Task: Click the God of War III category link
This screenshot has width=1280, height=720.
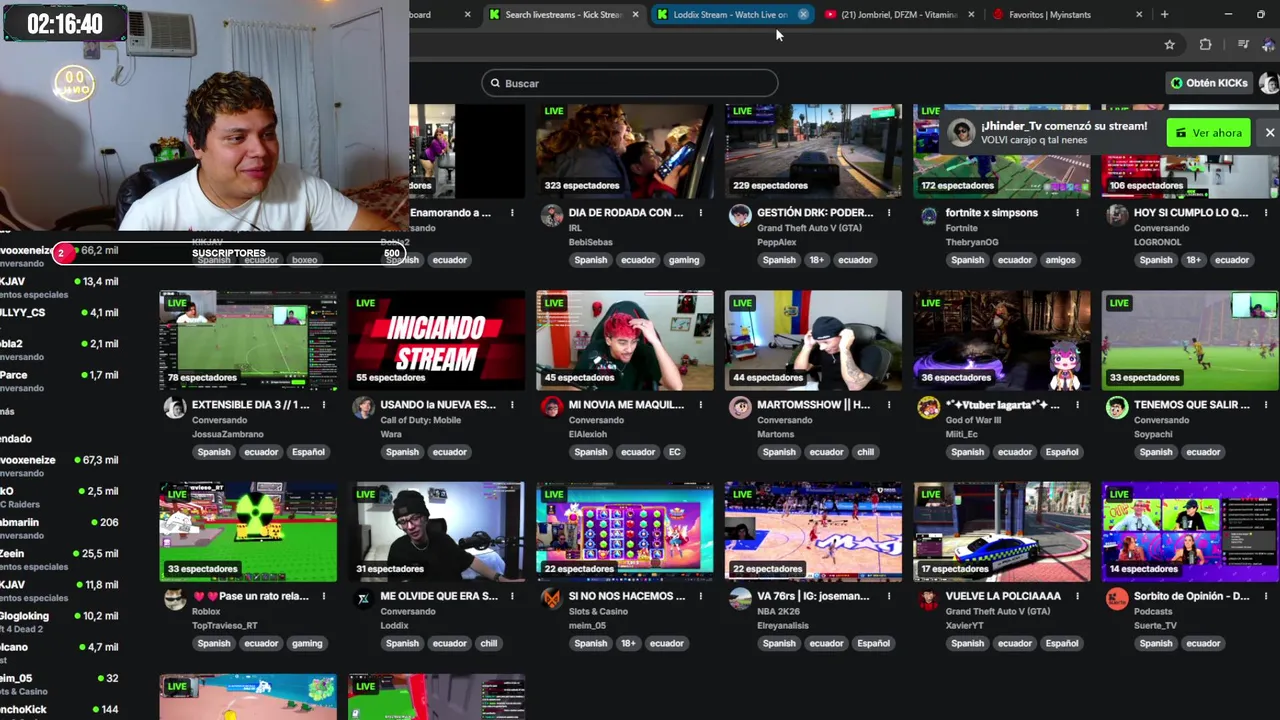Action: (x=974, y=420)
